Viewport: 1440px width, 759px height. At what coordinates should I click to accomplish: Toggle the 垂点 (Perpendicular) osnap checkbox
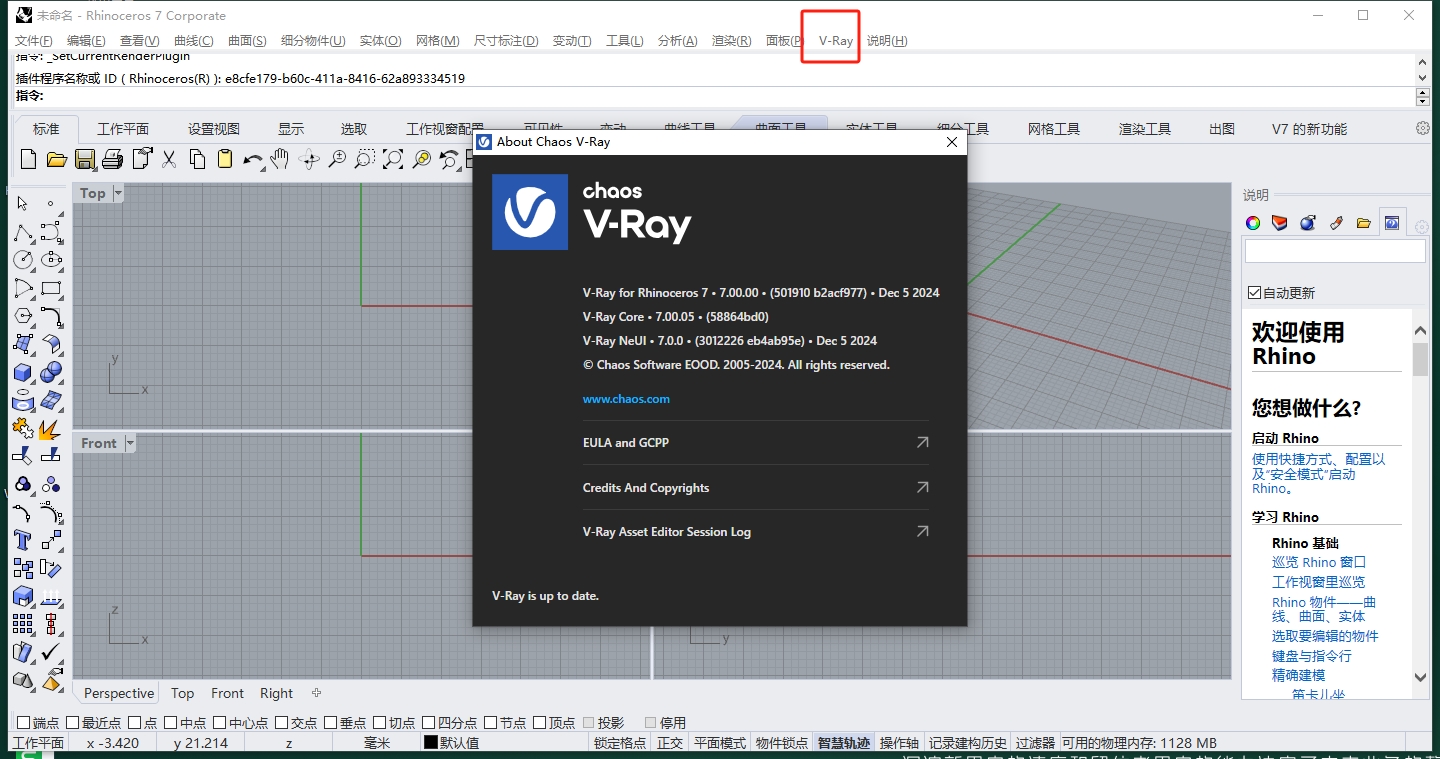tap(331, 723)
